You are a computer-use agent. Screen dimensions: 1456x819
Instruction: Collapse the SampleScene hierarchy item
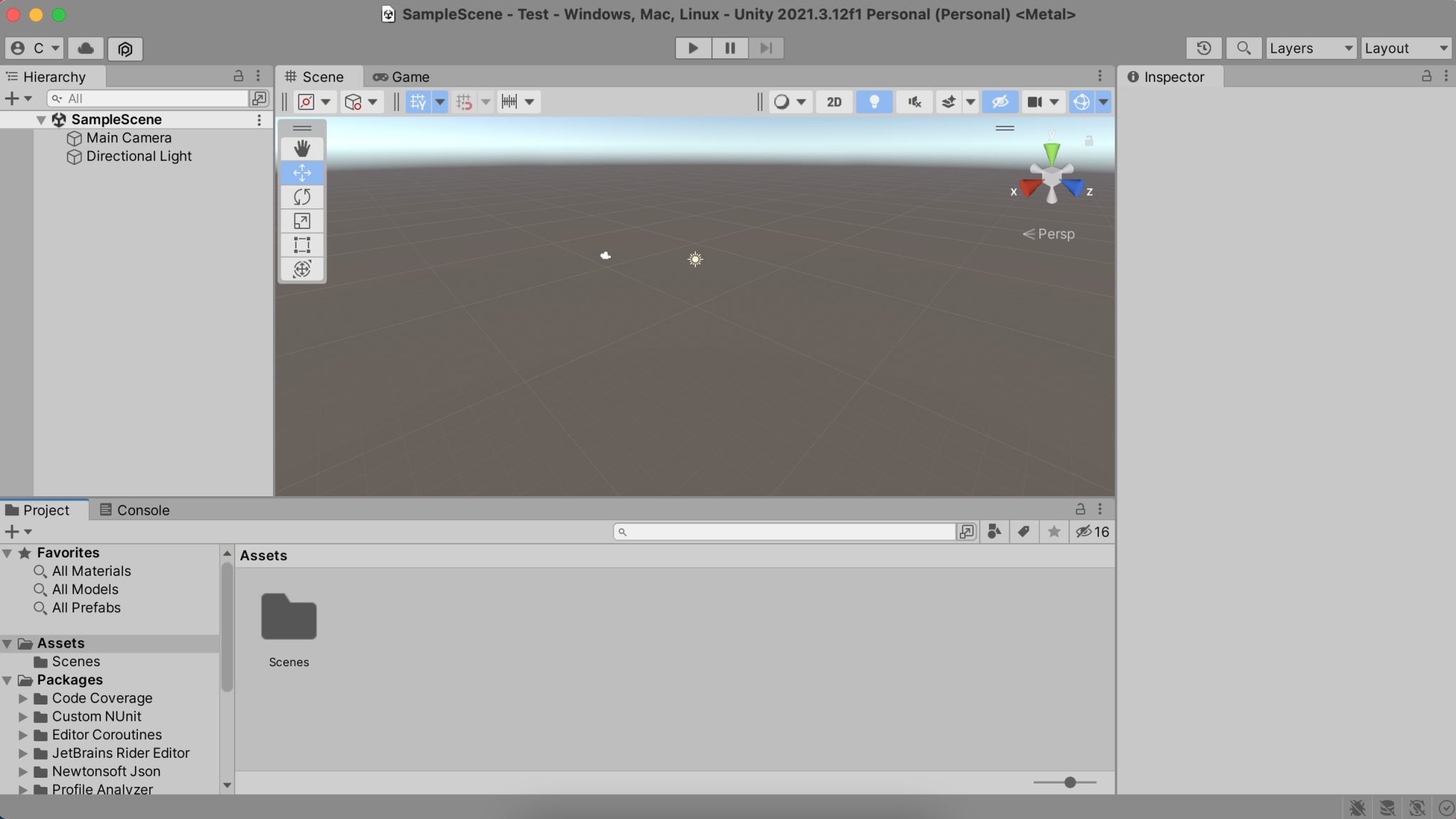tap(41, 119)
